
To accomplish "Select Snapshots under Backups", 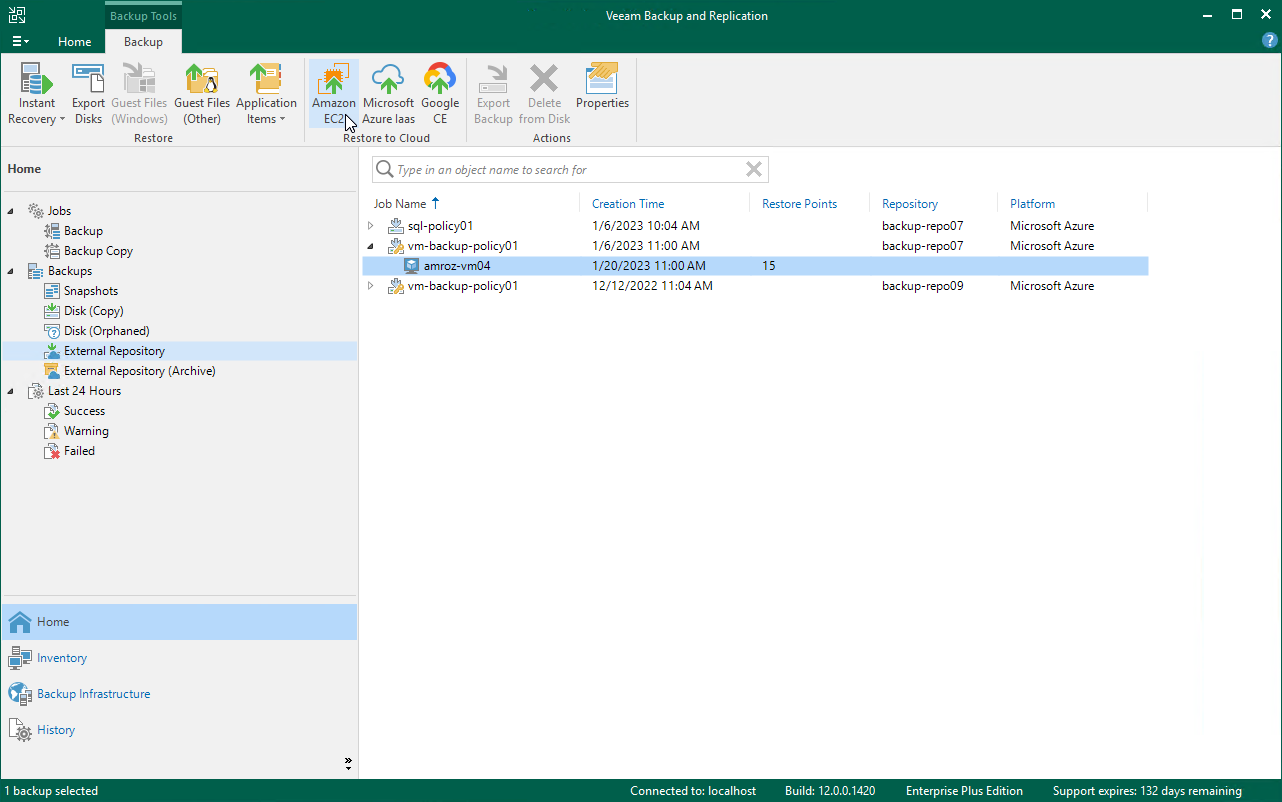I will pyautogui.click(x=90, y=291).
